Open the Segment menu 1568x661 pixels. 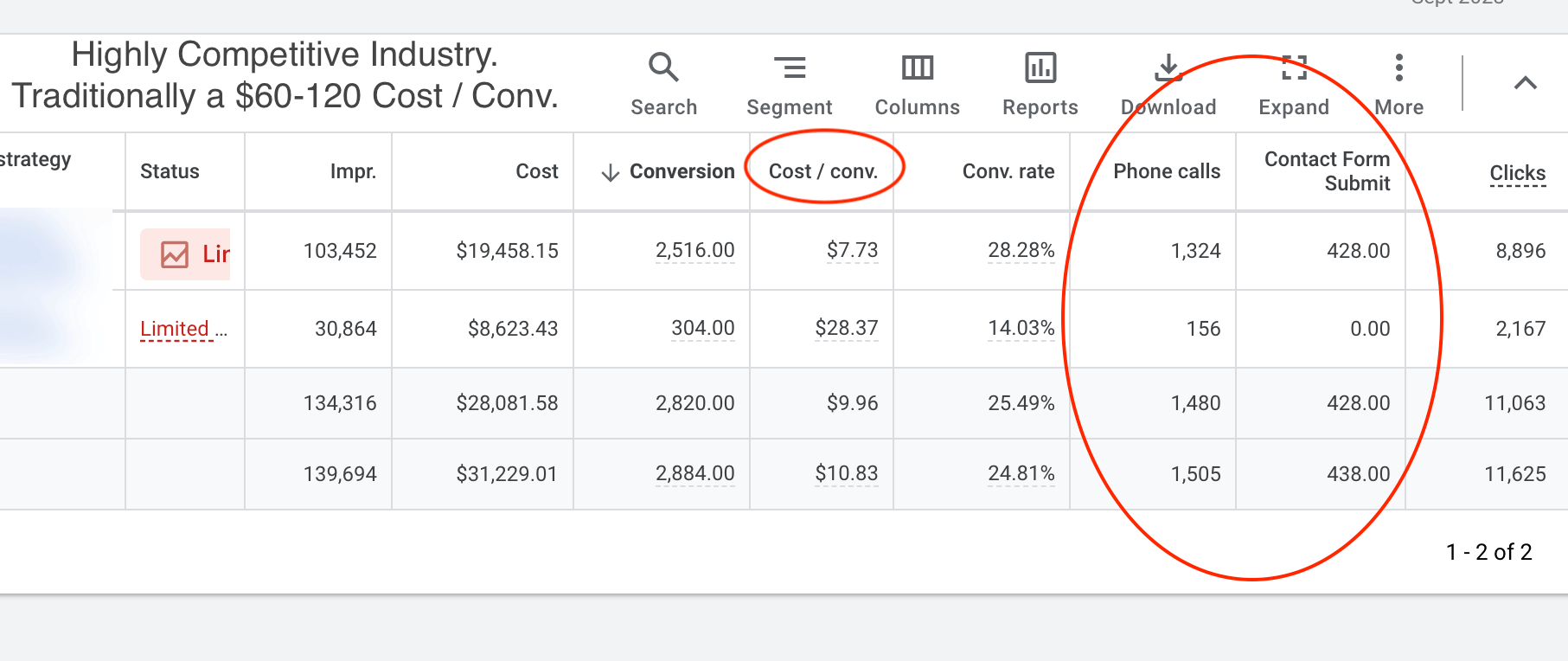click(x=789, y=85)
